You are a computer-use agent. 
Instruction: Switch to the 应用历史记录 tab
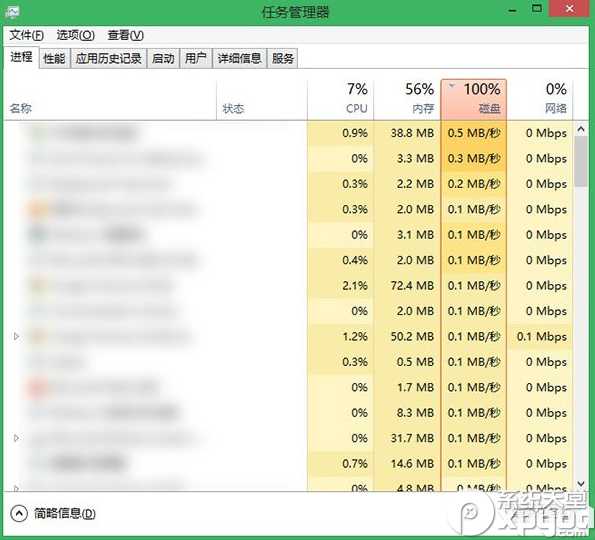click(109, 58)
